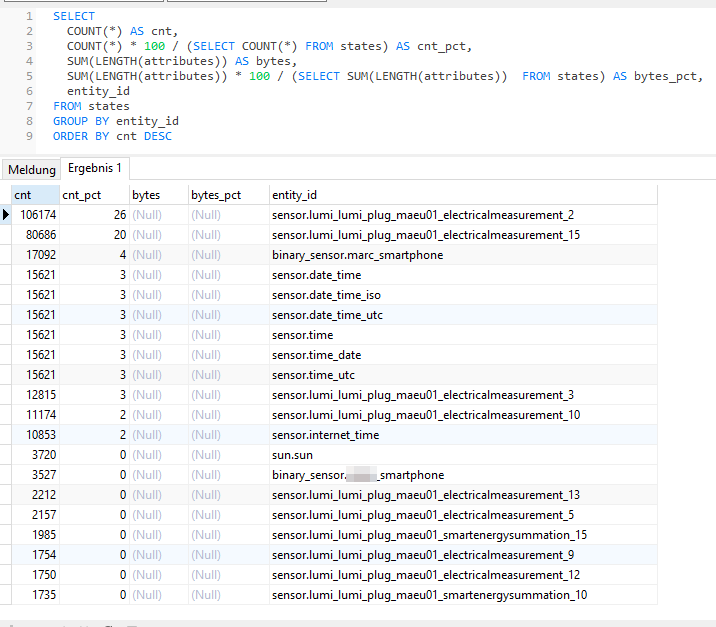Click the entity_id column header

pyautogui.click(x=463, y=195)
